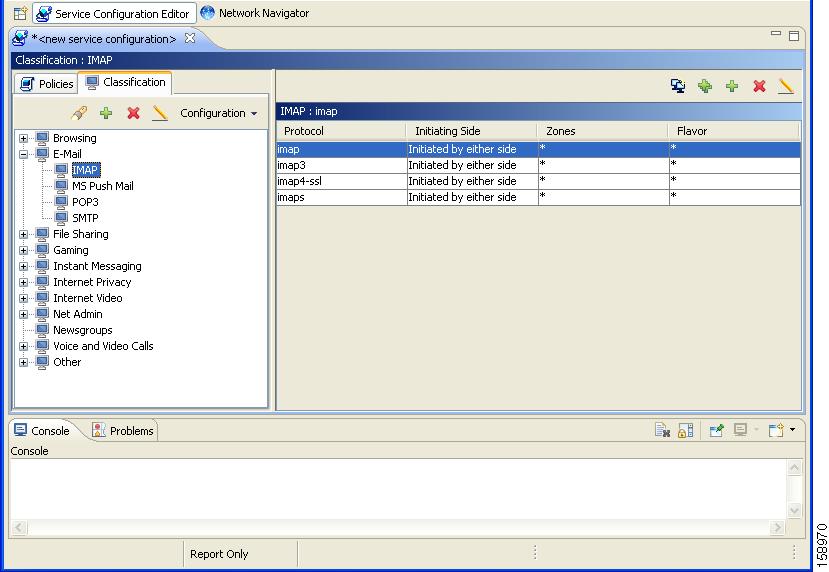This screenshot has width=829, height=572.
Task: Click the pencil edit icon beside Configuration
Action: (159, 113)
